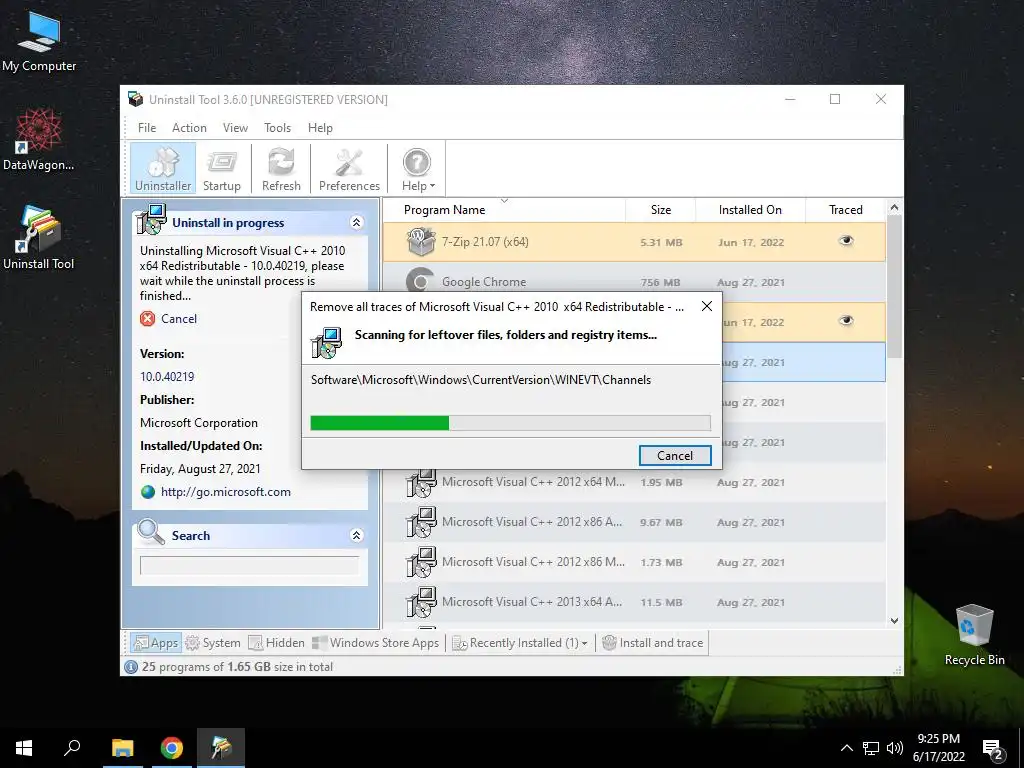The width and height of the screenshot is (1024, 768).
Task: Click the info icon in status bar
Action: [131, 667]
